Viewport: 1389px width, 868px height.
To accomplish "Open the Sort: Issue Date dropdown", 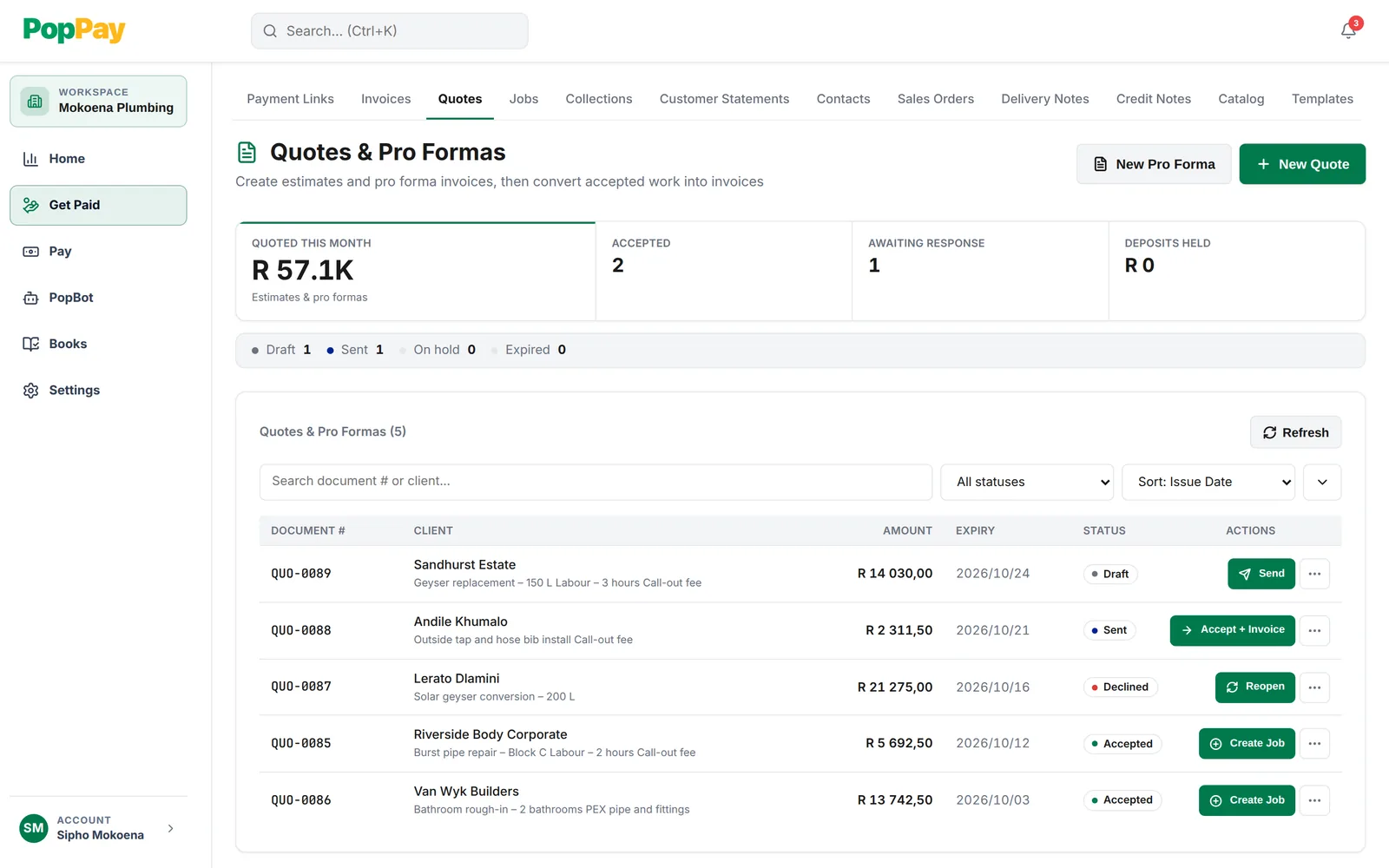I will point(1208,482).
